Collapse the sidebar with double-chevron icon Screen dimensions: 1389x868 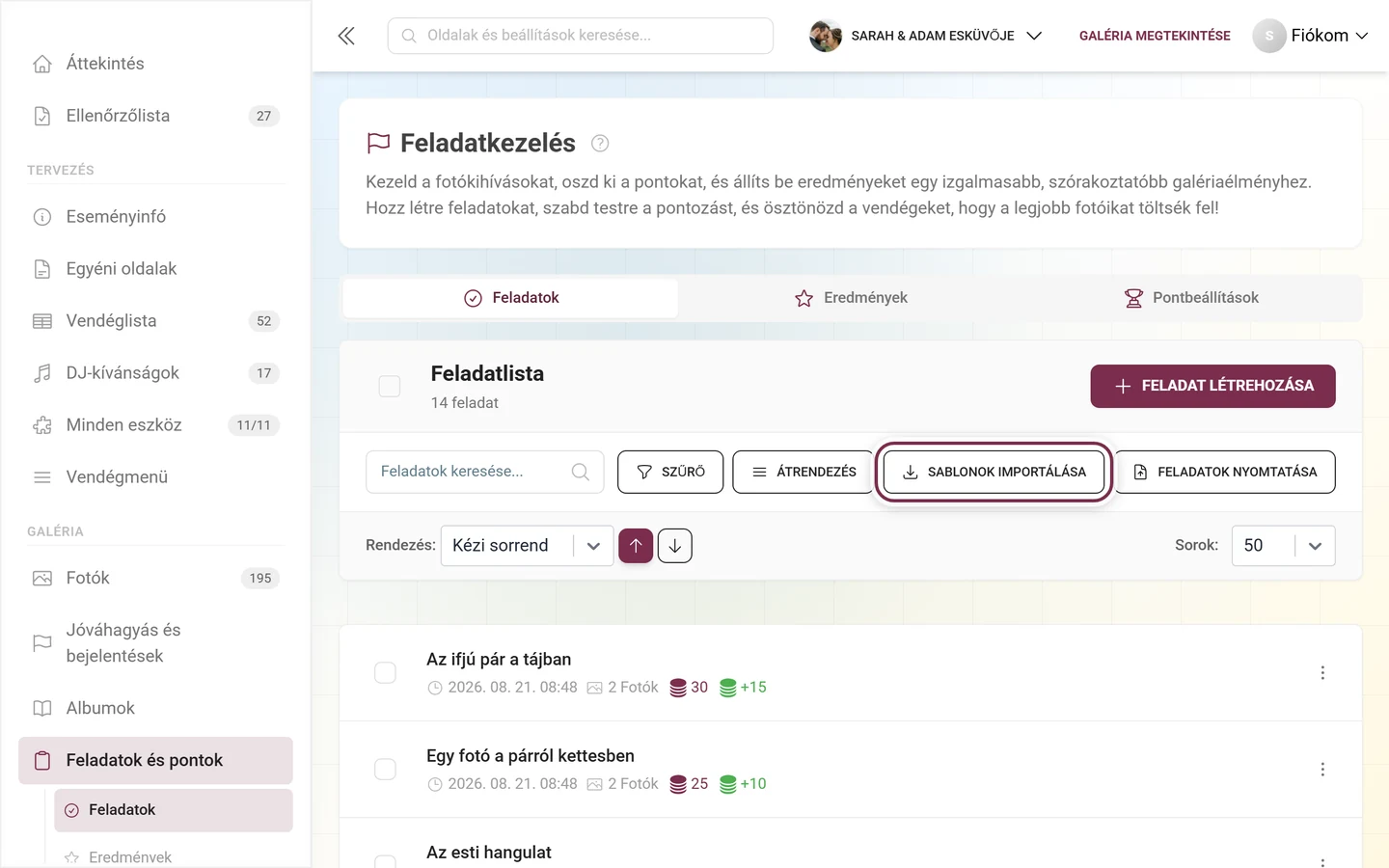point(346,36)
